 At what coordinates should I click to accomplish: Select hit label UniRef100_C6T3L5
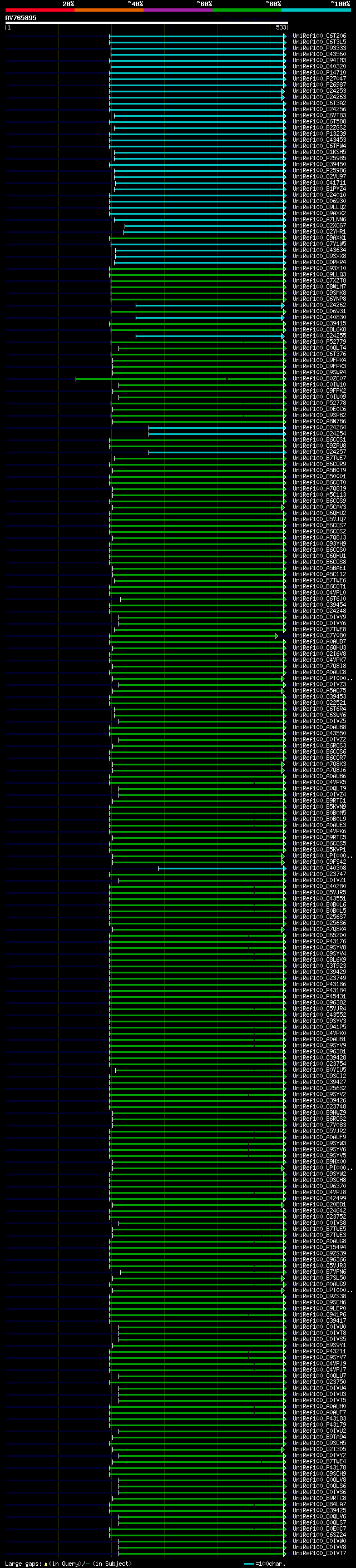coord(319,42)
